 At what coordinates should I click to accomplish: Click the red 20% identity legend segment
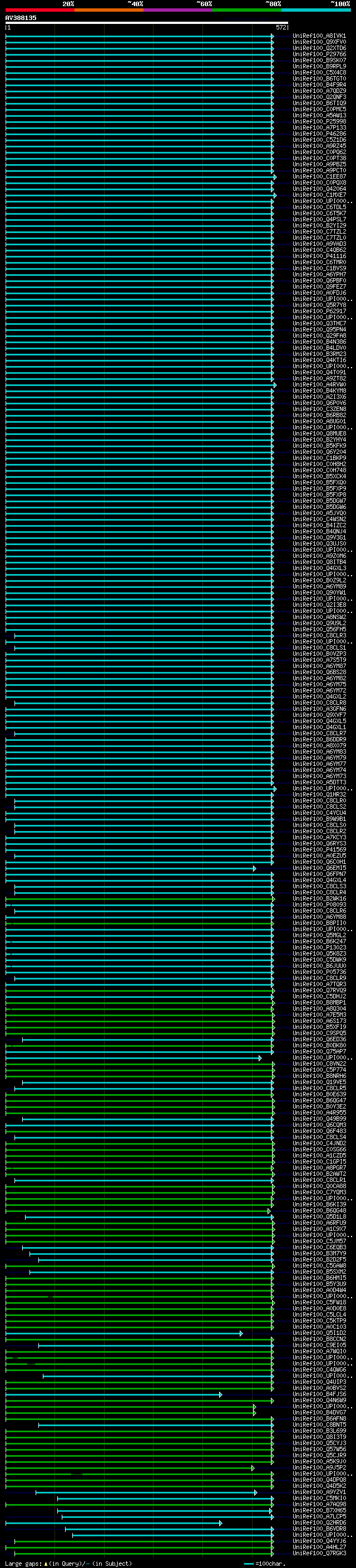click(x=39, y=10)
